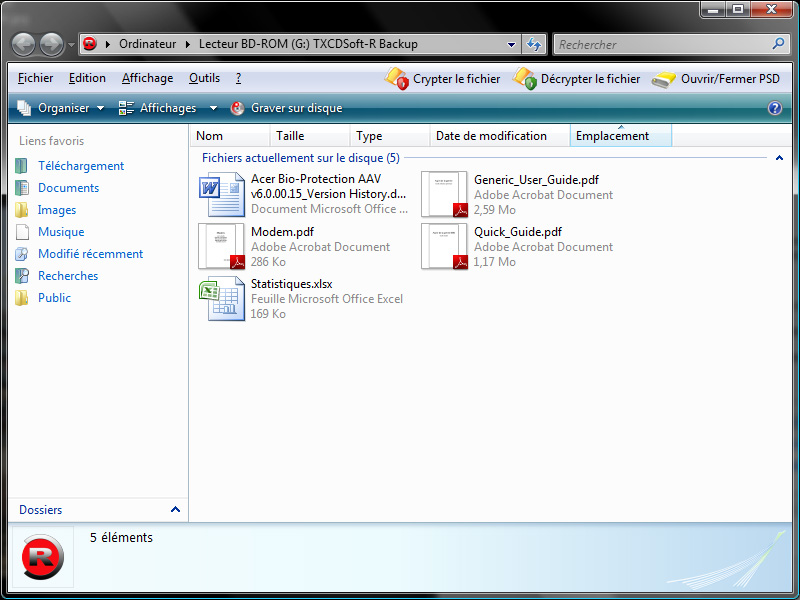Click the arrow after Ordinateur breadcrumb
Image resolution: width=800 pixels, height=600 pixels.
pyautogui.click(x=187, y=44)
